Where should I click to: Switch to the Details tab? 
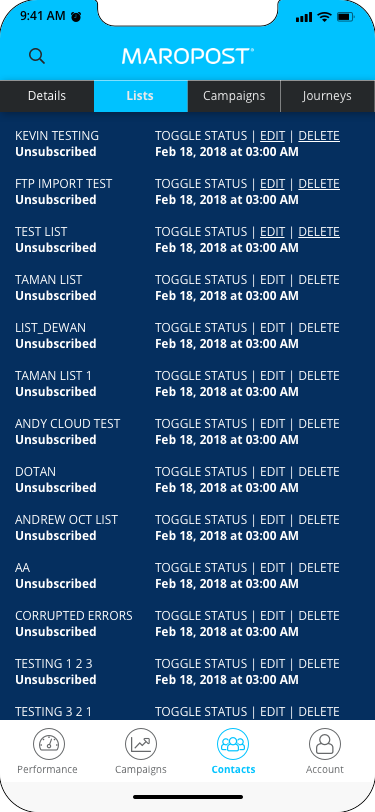(47, 96)
